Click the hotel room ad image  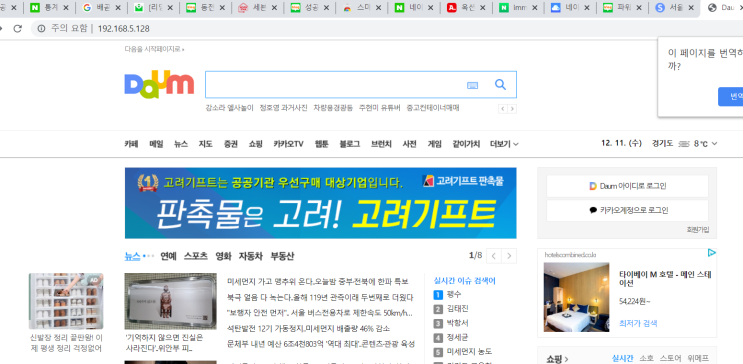577,297
